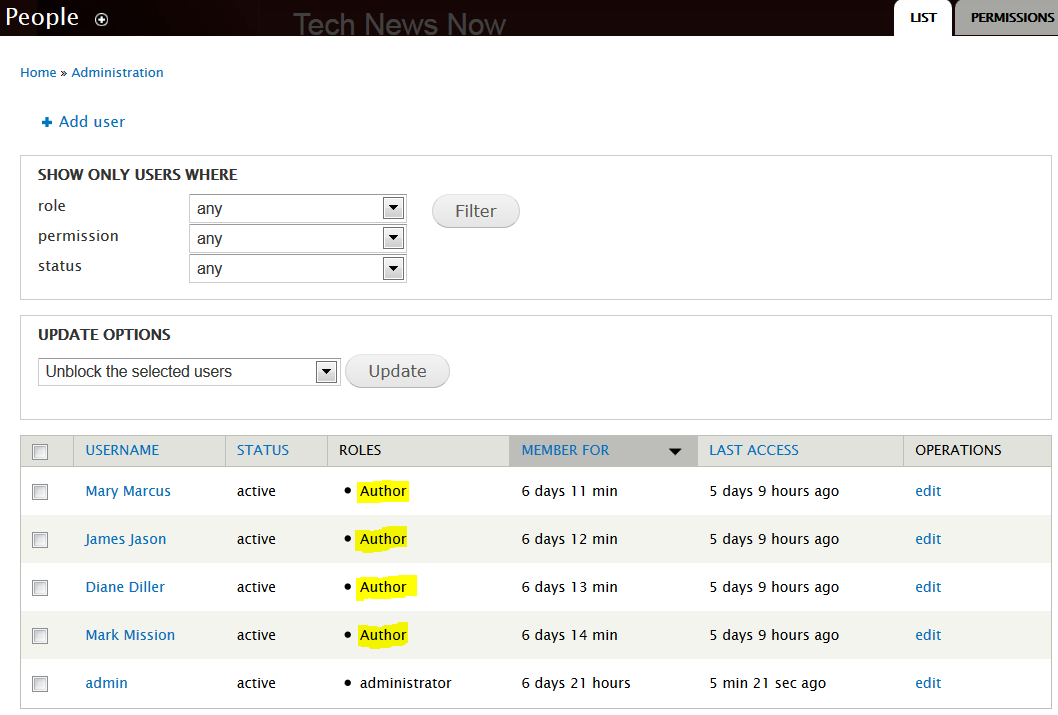Open Mark Mission user profile

(130, 635)
